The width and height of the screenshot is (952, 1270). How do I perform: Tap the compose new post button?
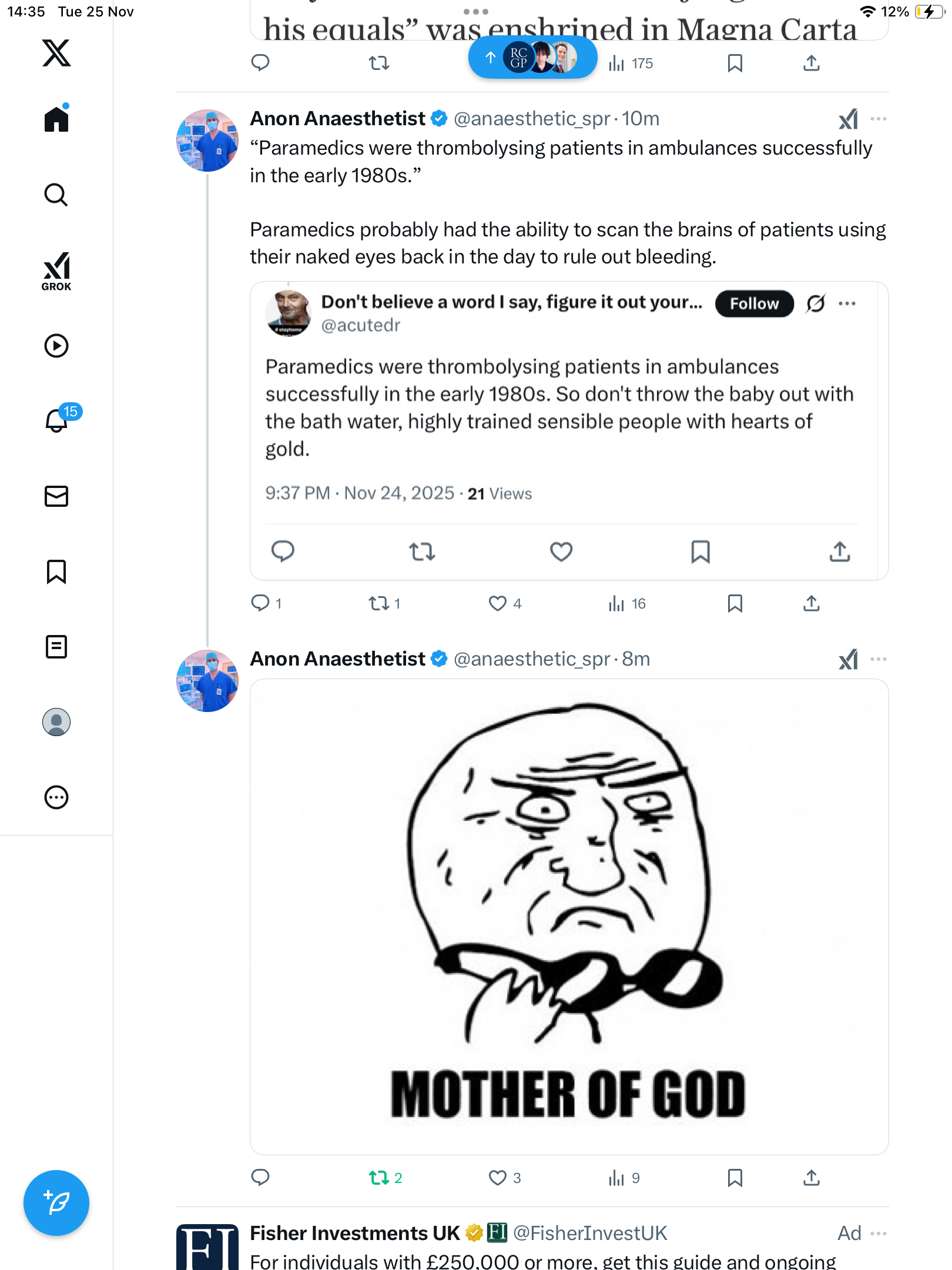pyautogui.click(x=56, y=1203)
